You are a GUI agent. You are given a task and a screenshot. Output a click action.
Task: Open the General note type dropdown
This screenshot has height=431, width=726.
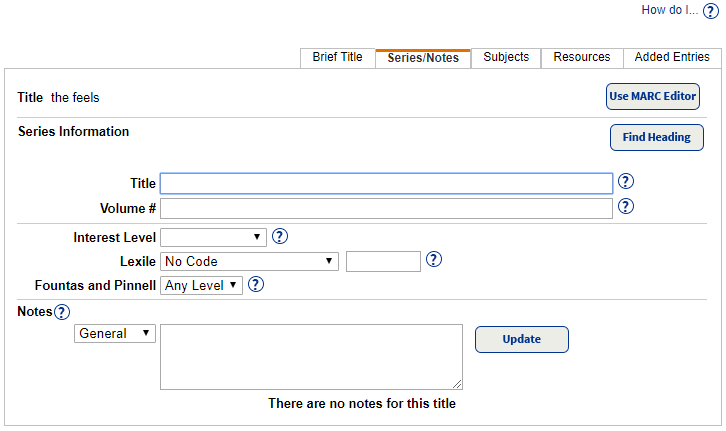tap(115, 333)
